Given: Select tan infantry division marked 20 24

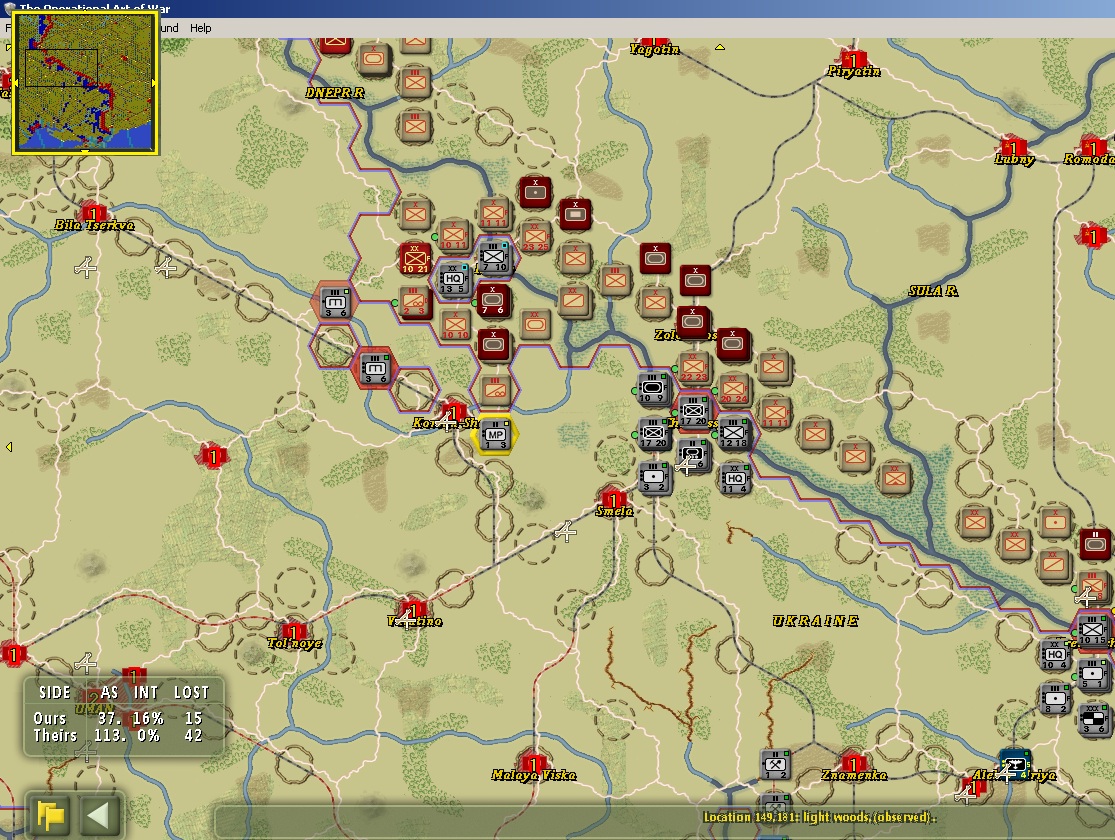Looking at the screenshot, I should point(734,389).
